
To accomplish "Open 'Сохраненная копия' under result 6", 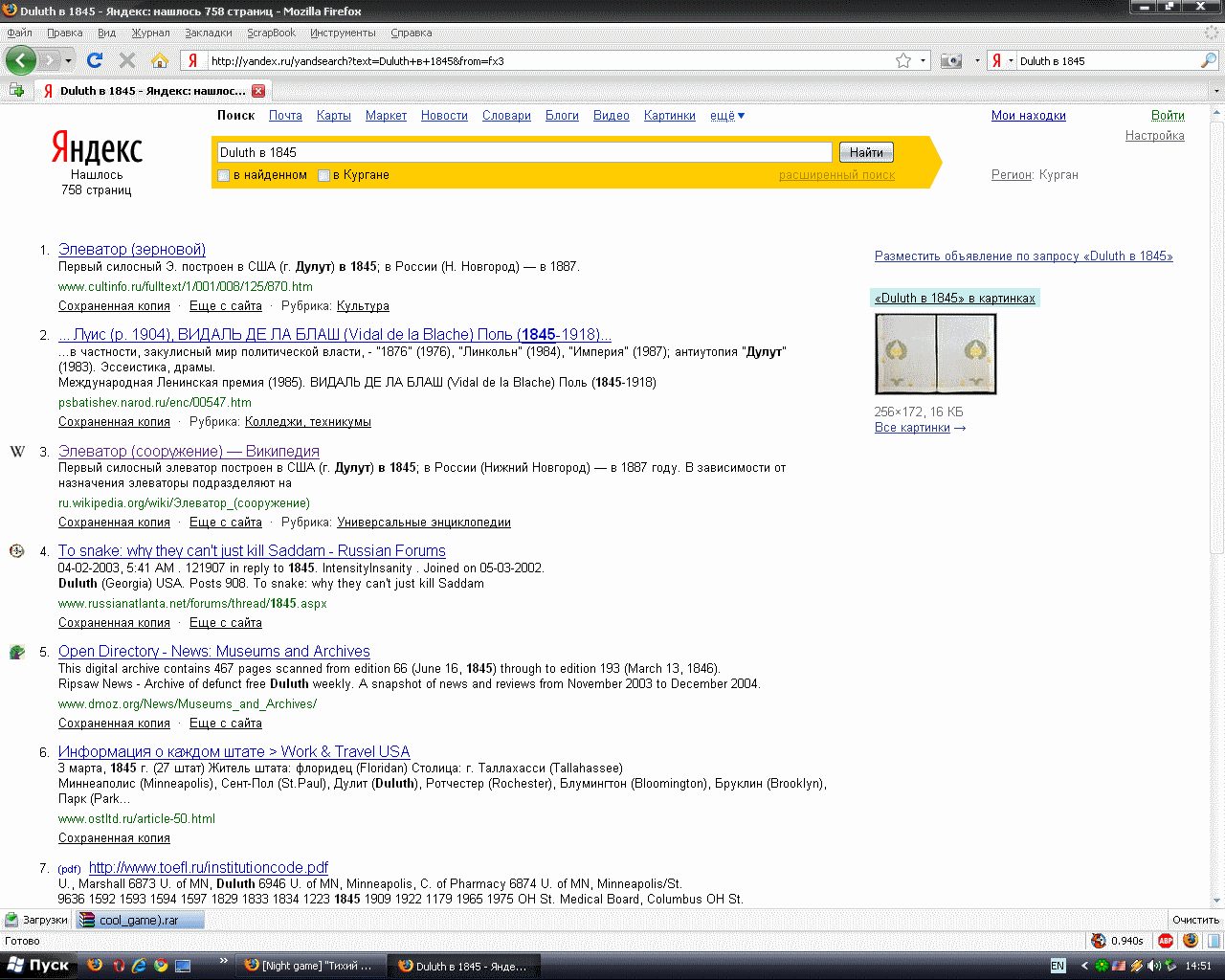I will [114, 838].
